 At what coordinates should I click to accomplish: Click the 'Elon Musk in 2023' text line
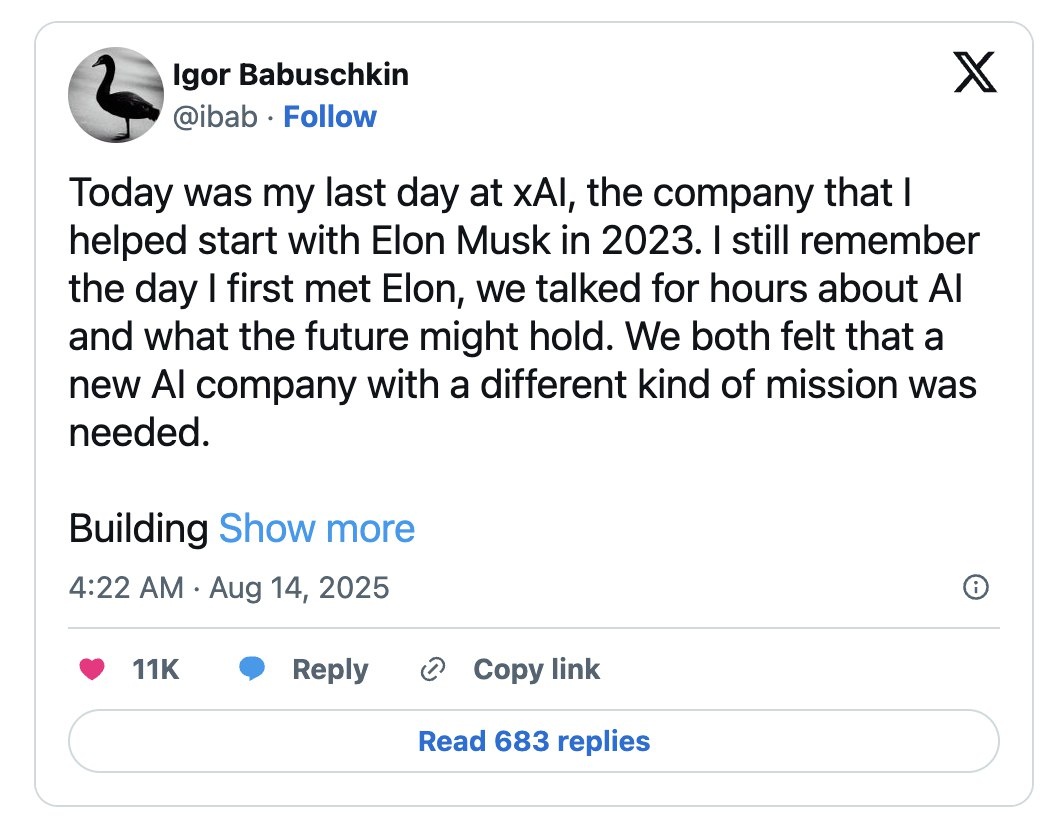[x=522, y=241]
